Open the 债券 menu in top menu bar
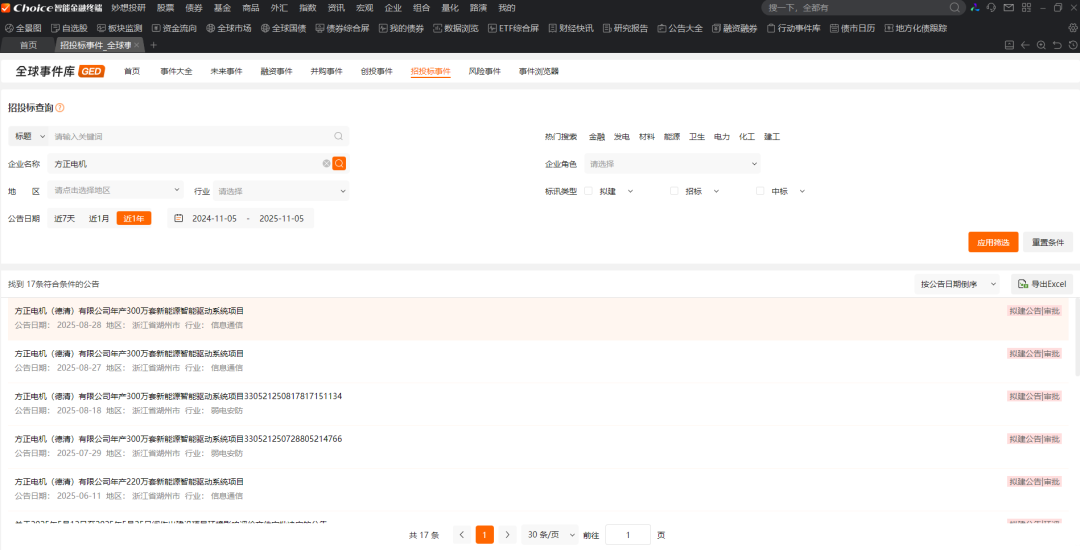Image resolution: width=1080 pixels, height=550 pixels. [193, 8]
